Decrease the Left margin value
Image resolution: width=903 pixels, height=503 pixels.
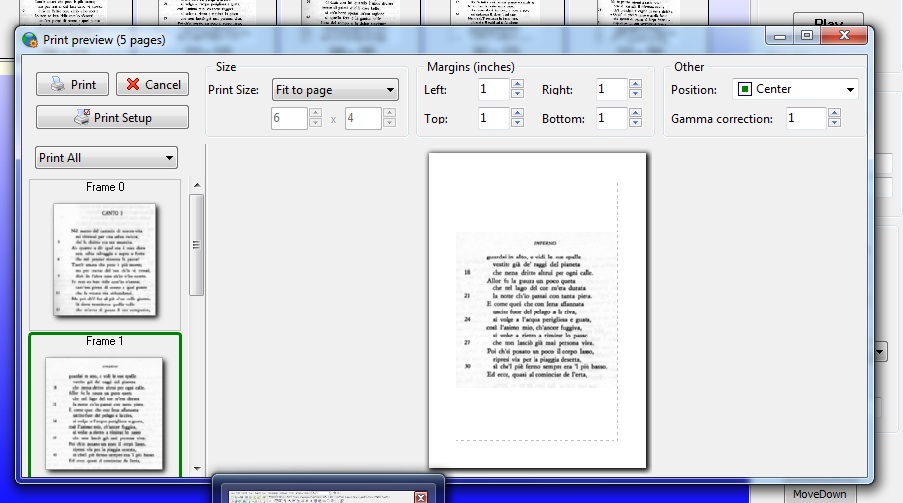point(517,94)
